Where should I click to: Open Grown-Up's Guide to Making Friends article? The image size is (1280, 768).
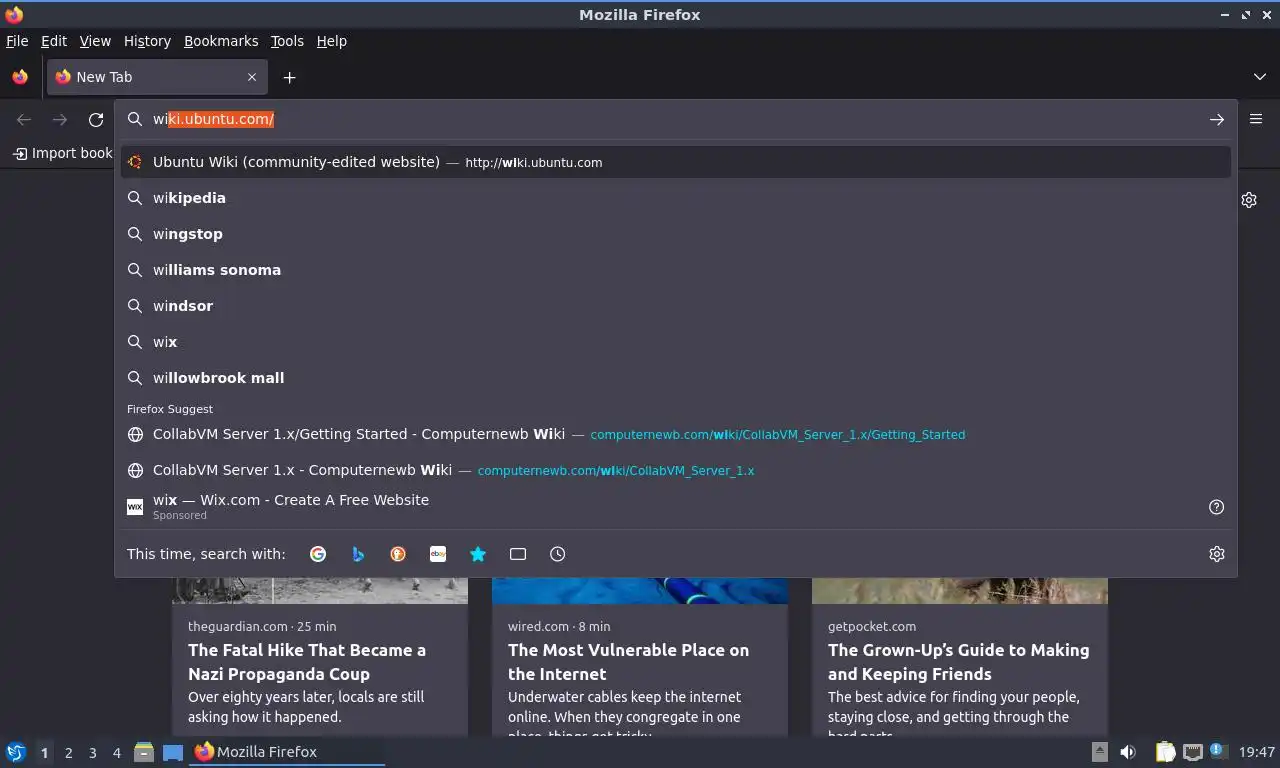[960, 656]
